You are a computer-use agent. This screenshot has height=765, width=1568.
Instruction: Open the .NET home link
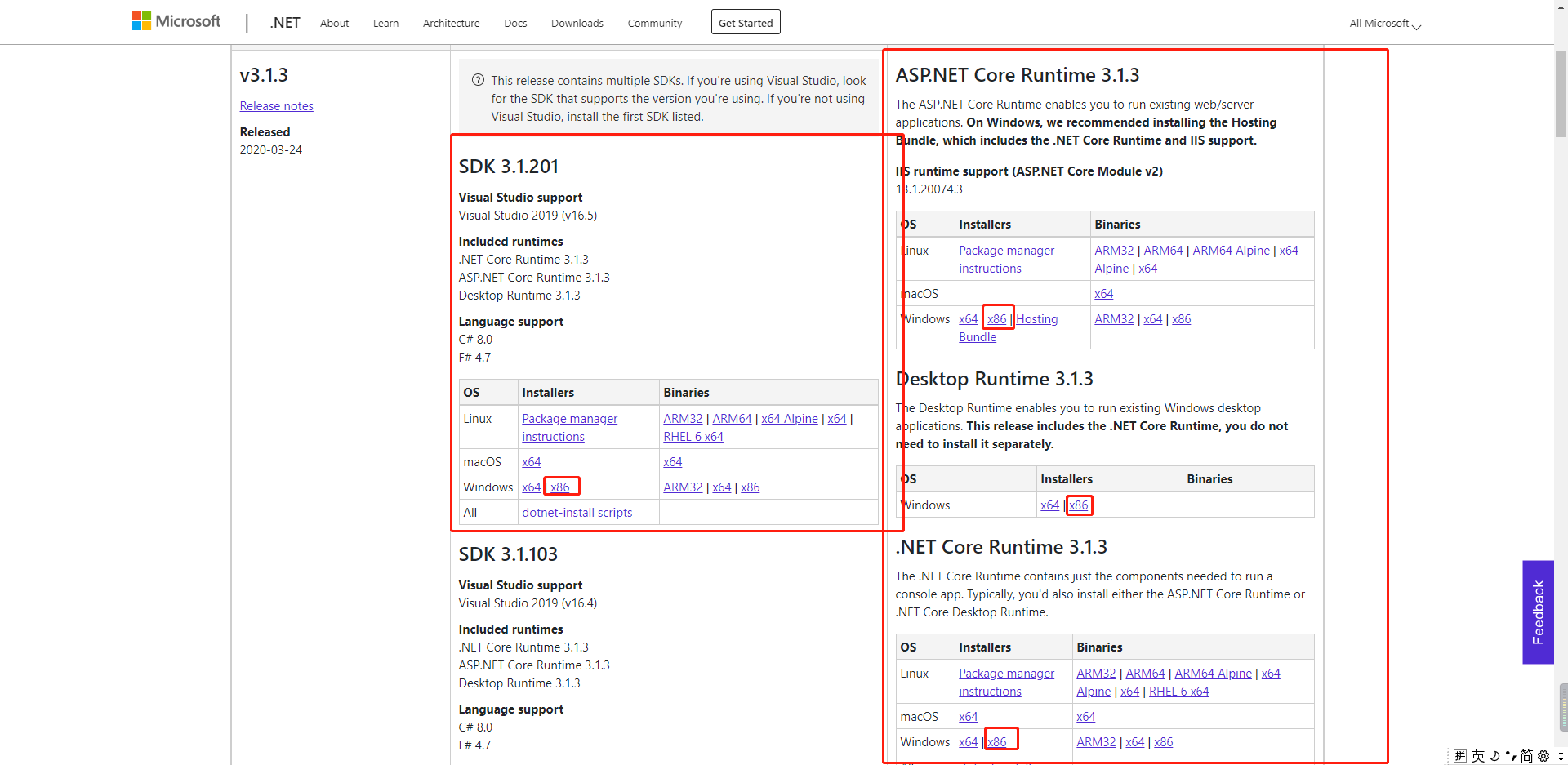click(285, 23)
